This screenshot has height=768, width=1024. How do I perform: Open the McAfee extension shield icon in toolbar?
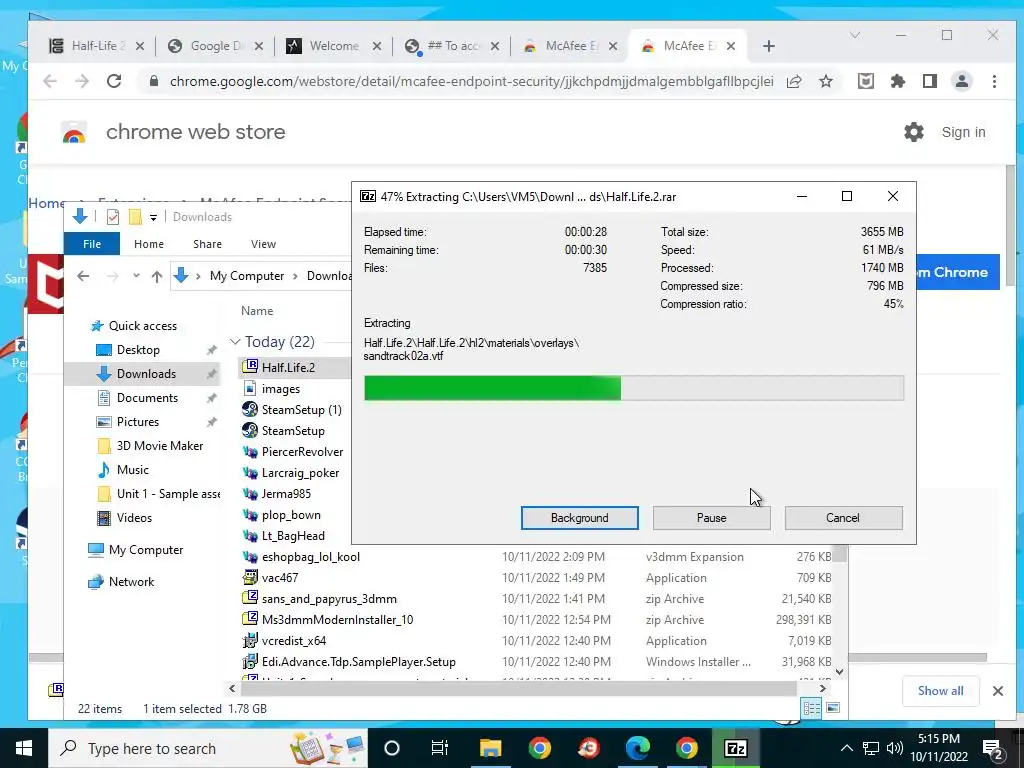(x=866, y=81)
